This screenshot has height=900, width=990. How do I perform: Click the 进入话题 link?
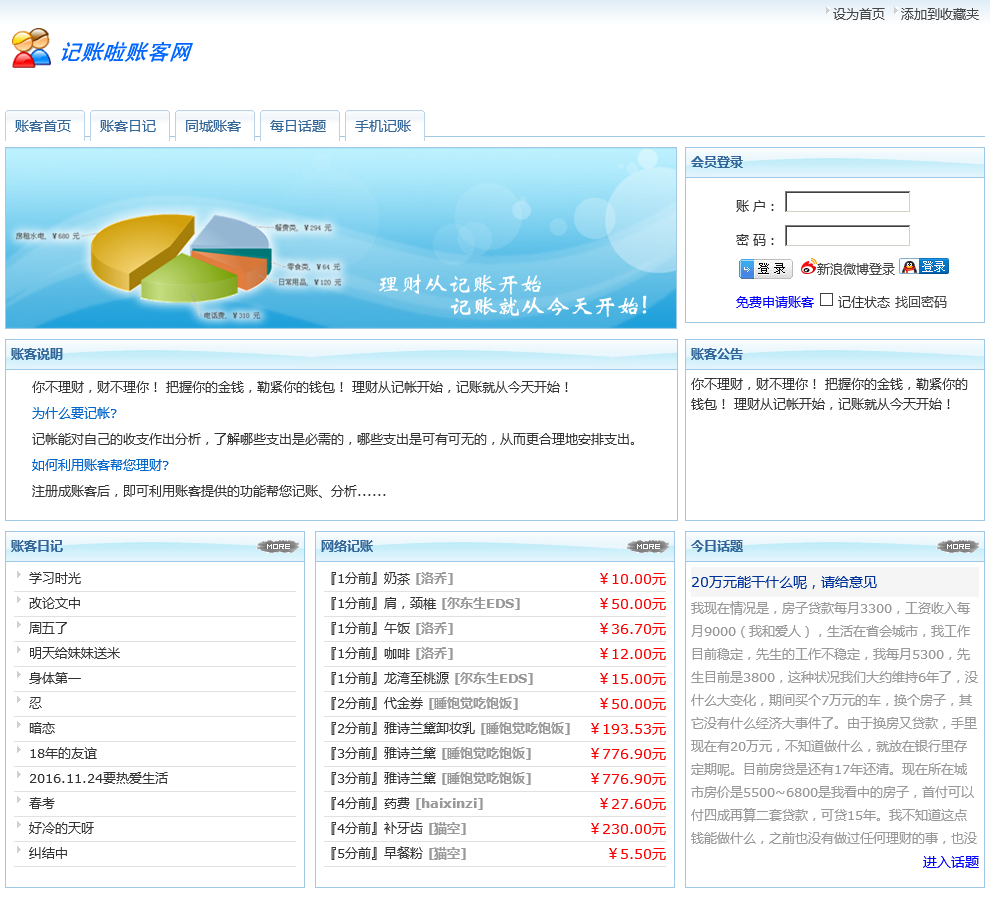950,862
